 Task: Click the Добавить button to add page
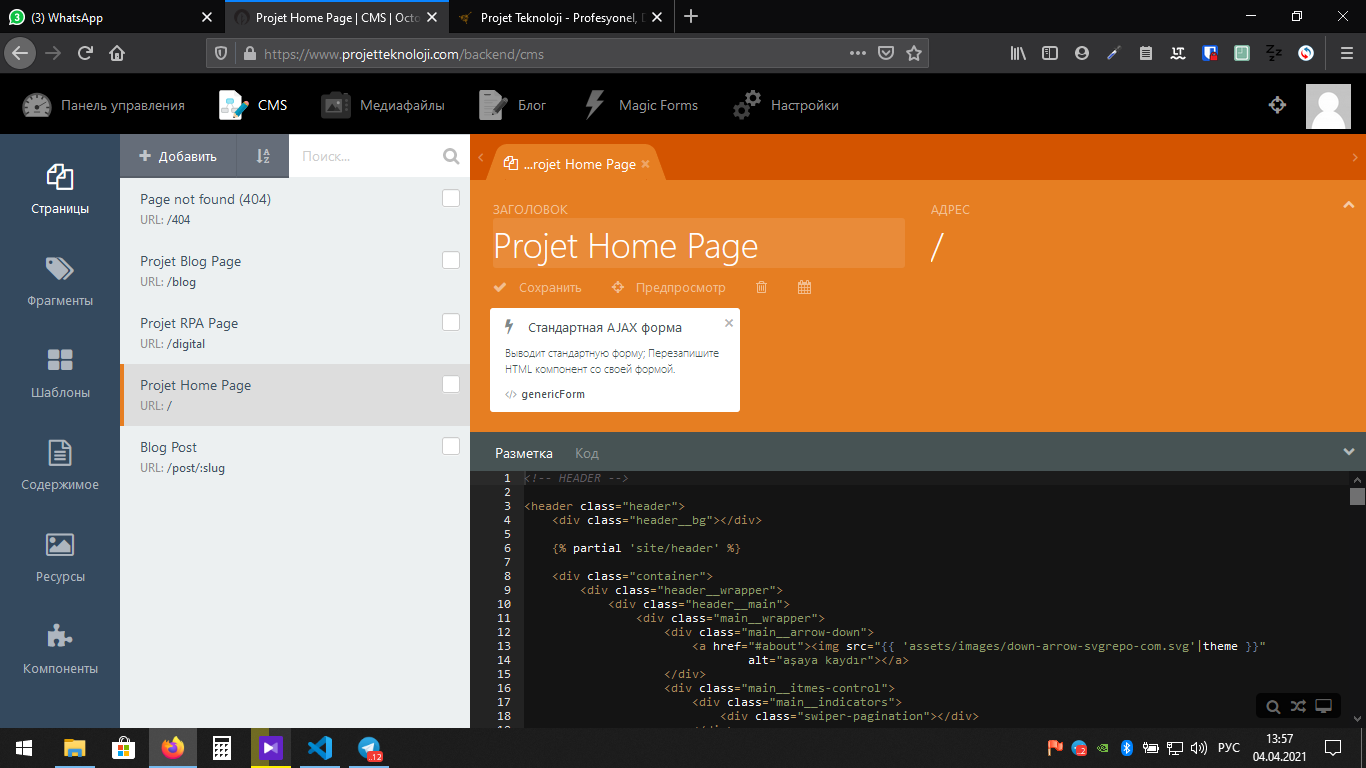tap(178, 156)
